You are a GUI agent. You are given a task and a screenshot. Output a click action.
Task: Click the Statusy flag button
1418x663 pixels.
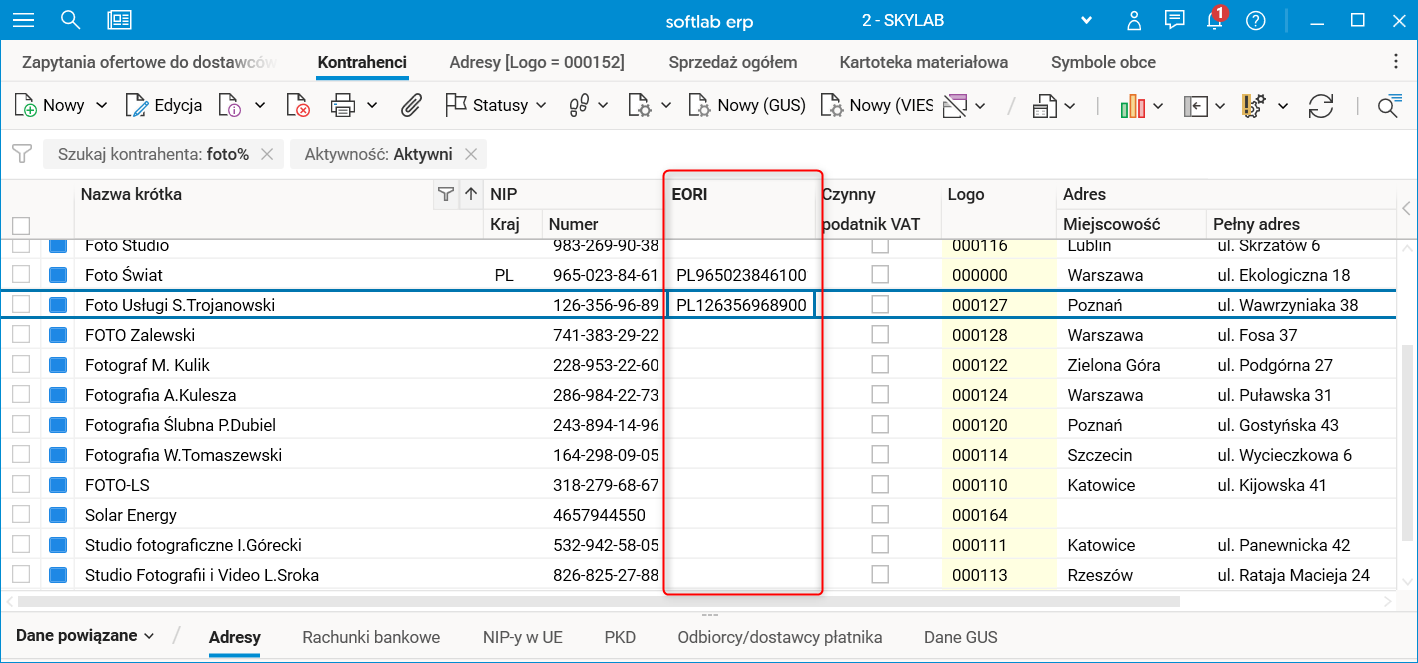(x=486, y=105)
